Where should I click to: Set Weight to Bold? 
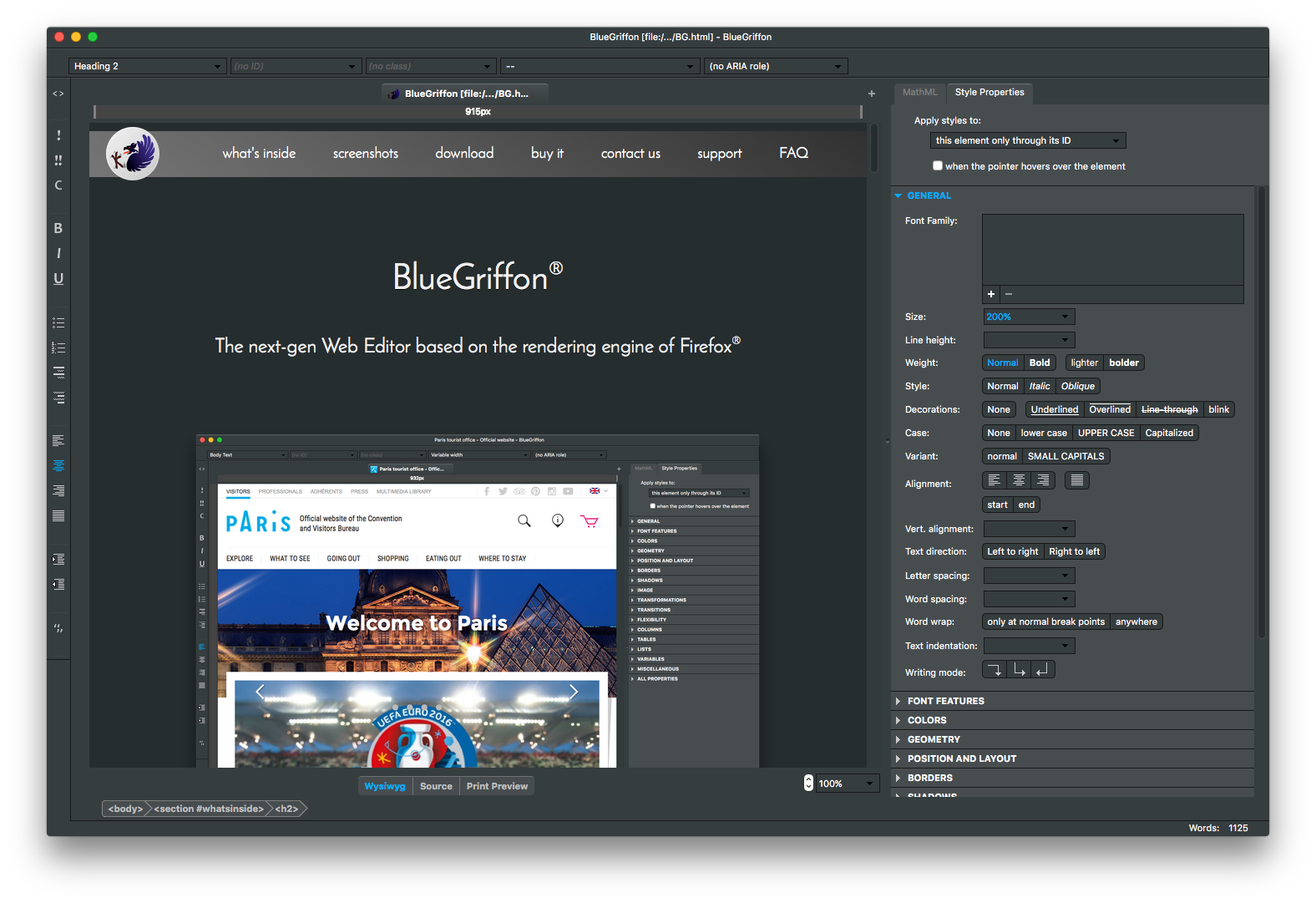(1040, 363)
